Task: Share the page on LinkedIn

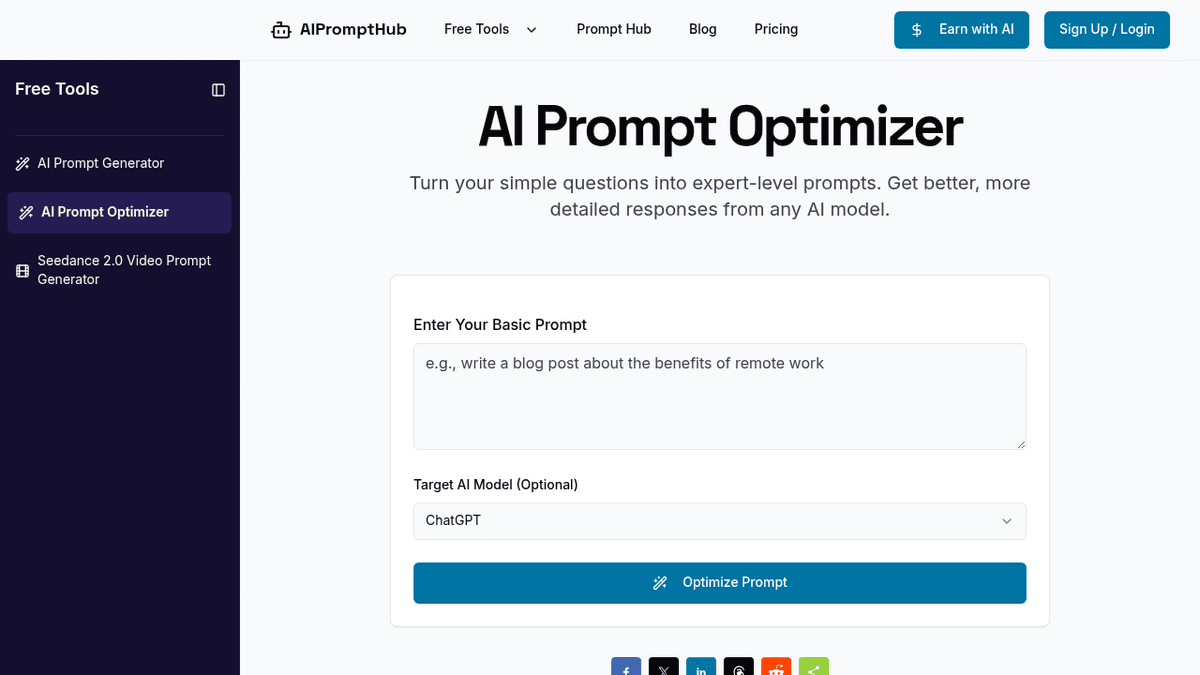Action: pyautogui.click(x=701, y=668)
